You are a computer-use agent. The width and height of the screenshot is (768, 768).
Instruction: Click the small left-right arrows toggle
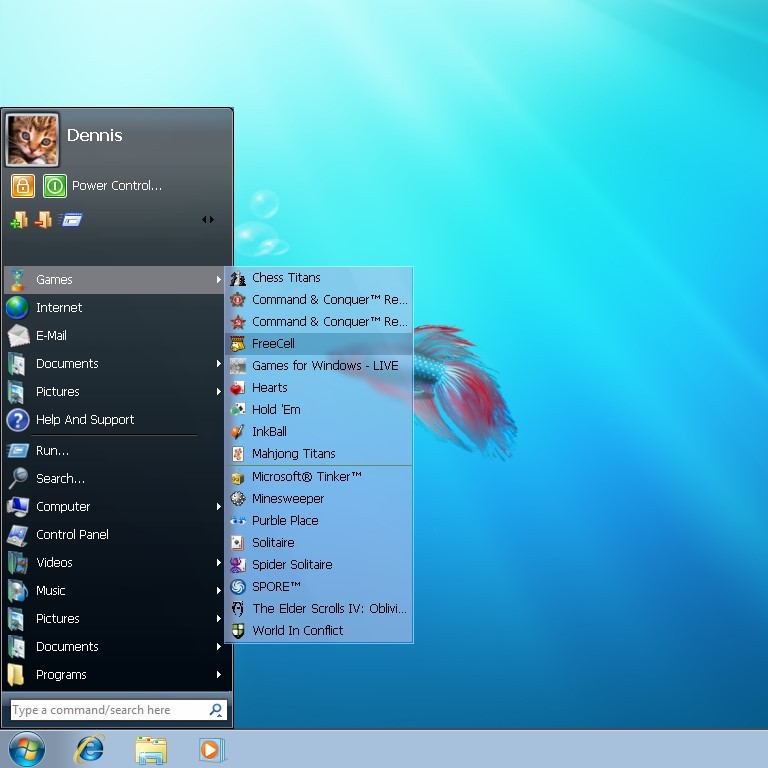coord(208,220)
